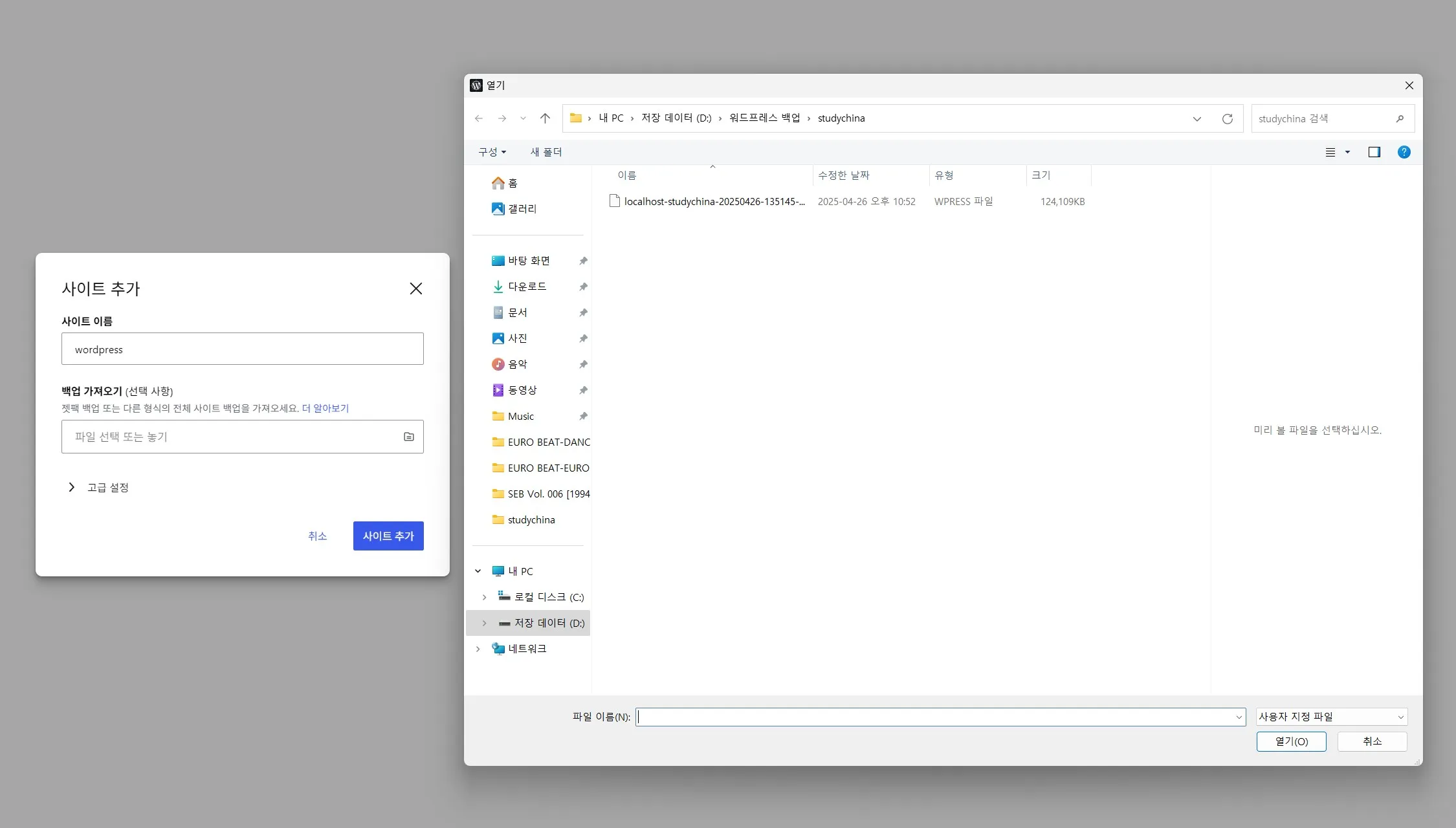Open the 'EURO BEAT-DANC' folder
Viewport: 1456px width, 828px height.
click(x=541, y=442)
